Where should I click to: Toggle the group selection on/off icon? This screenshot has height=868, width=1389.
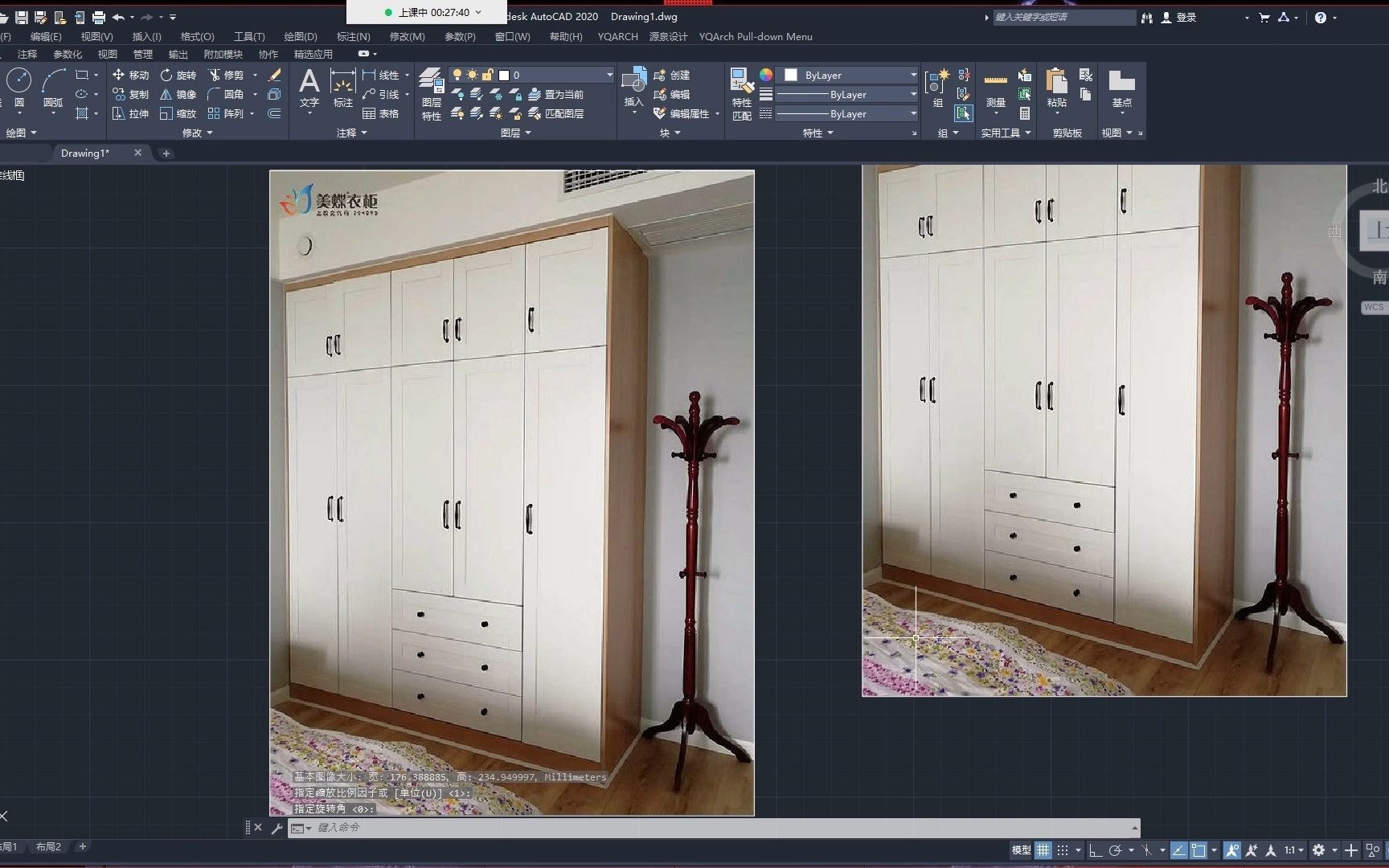[964, 113]
